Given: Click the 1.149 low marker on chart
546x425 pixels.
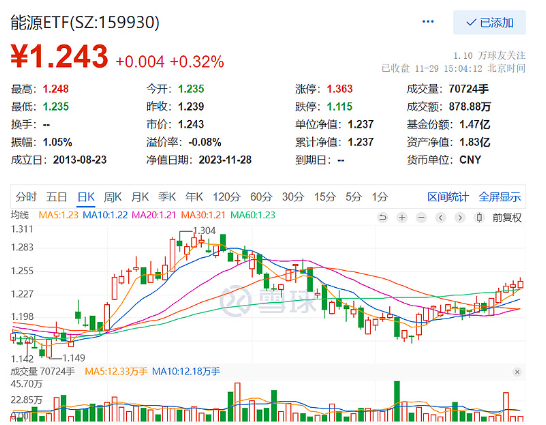Looking at the screenshot, I should click(x=73, y=358).
